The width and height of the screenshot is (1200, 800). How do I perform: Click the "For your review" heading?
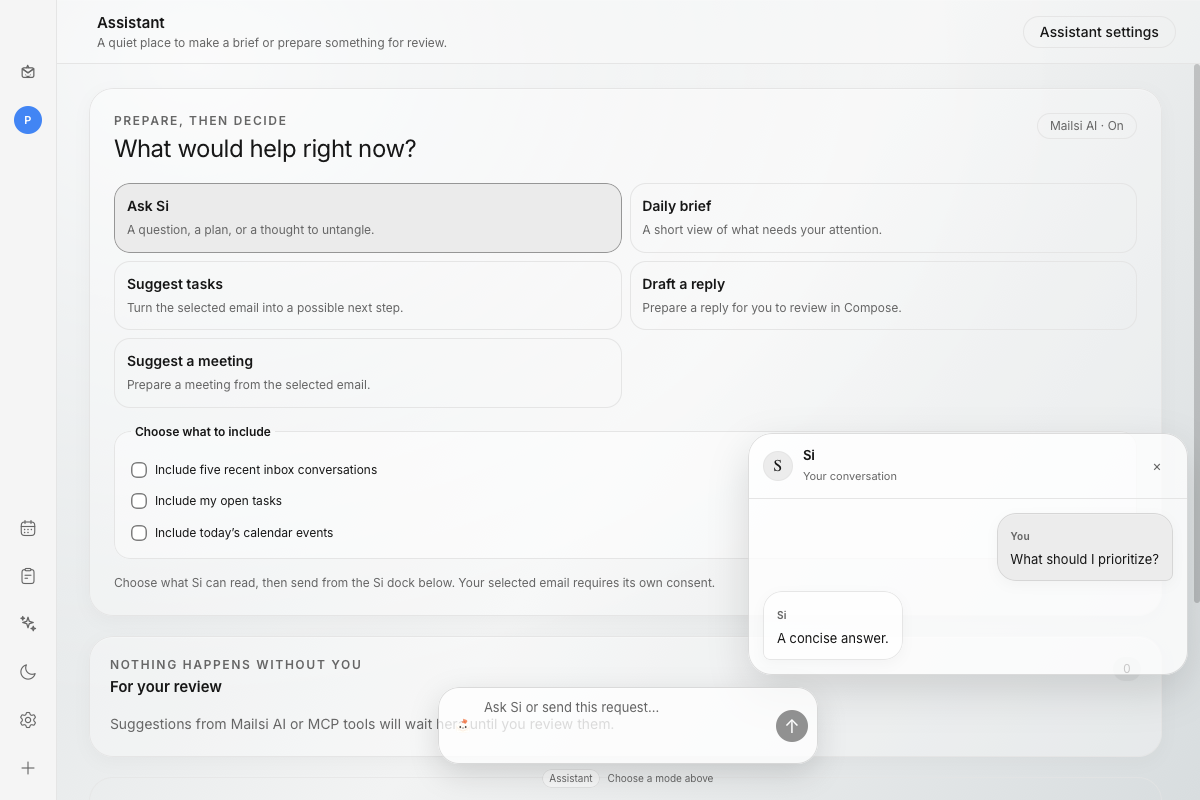click(166, 687)
